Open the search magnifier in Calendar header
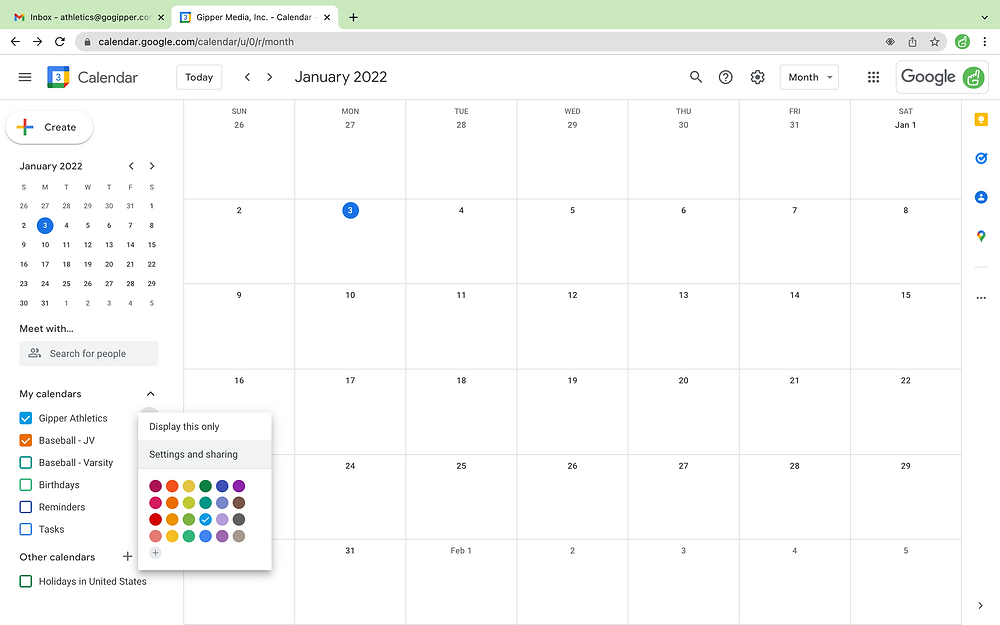 click(x=696, y=77)
